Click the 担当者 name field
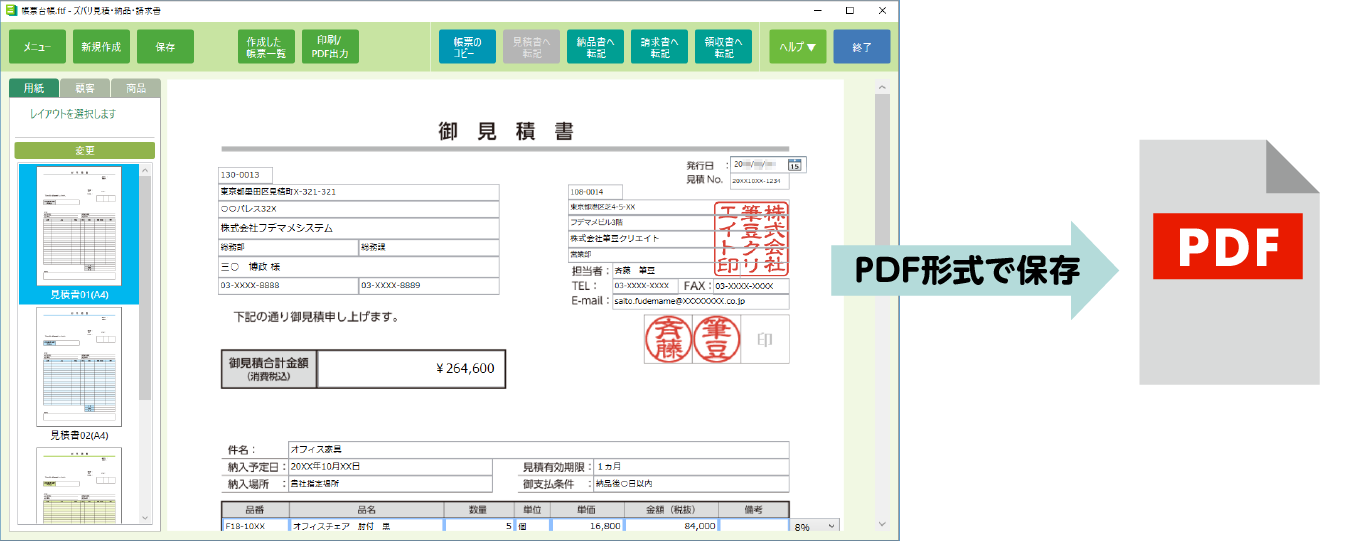1360x541 pixels. 700,270
